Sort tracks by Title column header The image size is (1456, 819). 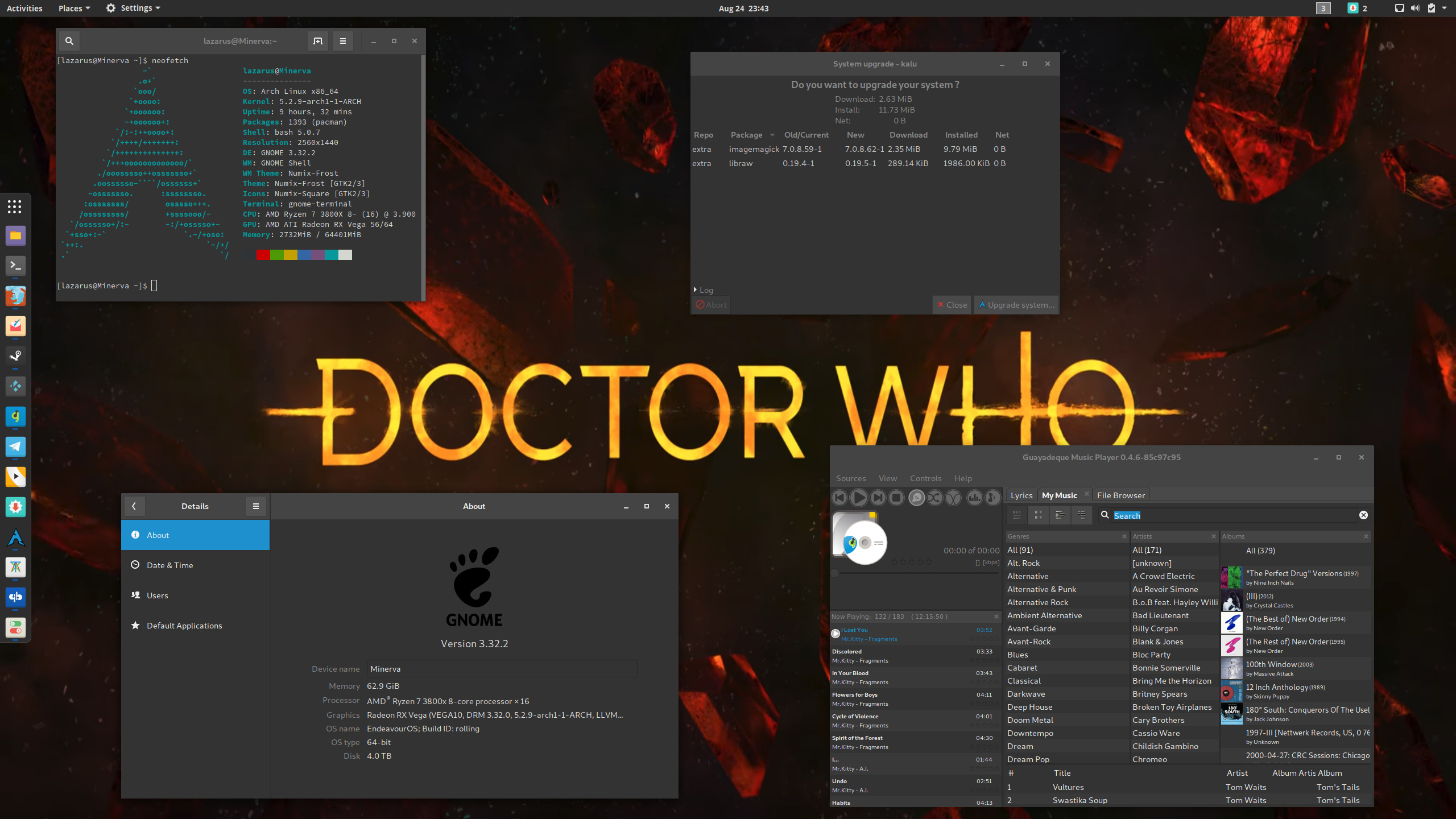point(1062,773)
